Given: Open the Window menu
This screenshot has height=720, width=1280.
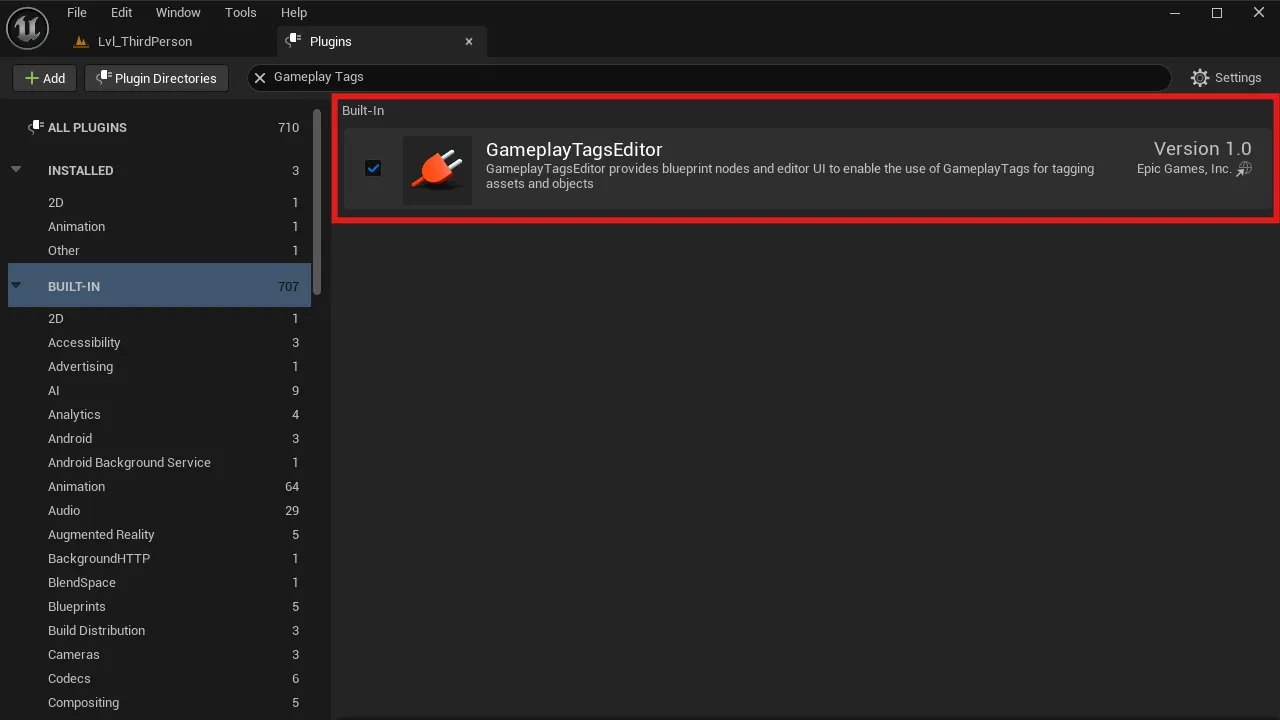Looking at the screenshot, I should [178, 12].
